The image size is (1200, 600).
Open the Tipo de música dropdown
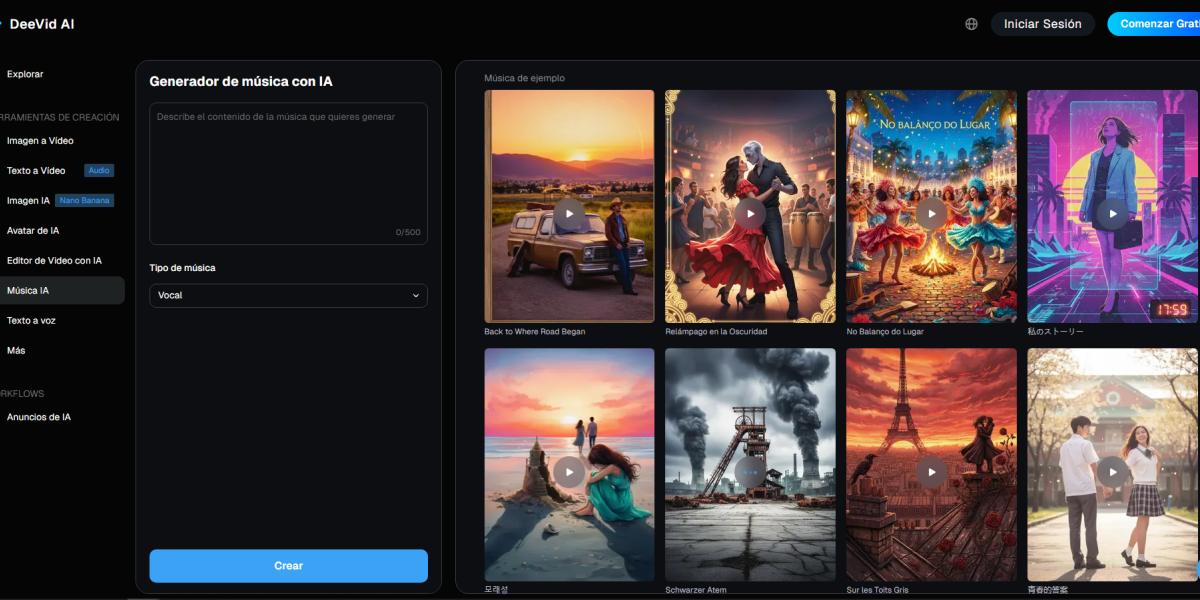(x=288, y=296)
